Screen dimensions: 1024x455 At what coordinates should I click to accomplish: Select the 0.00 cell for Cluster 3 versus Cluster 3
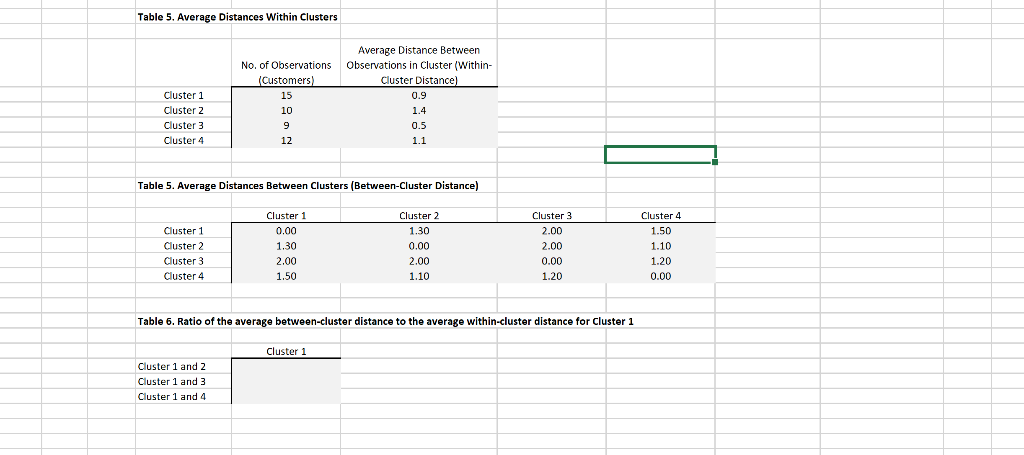[552, 261]
